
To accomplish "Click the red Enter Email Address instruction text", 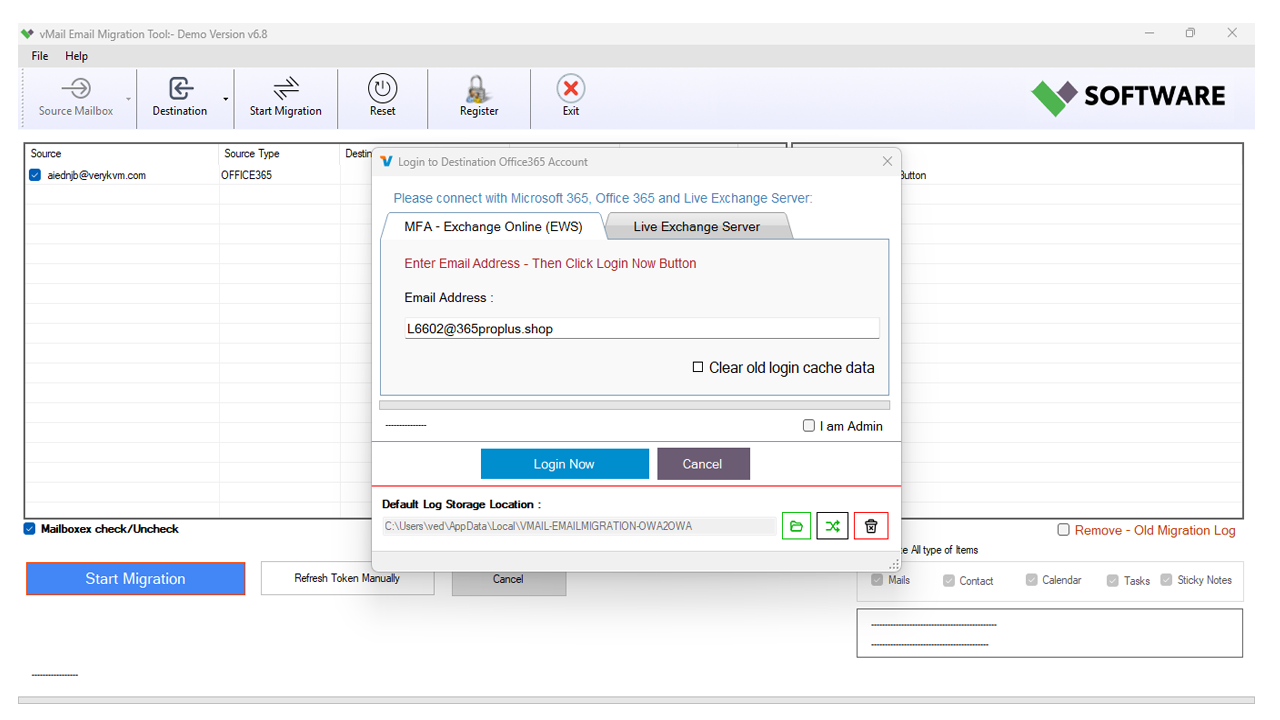I will click(x=550, y=264).
